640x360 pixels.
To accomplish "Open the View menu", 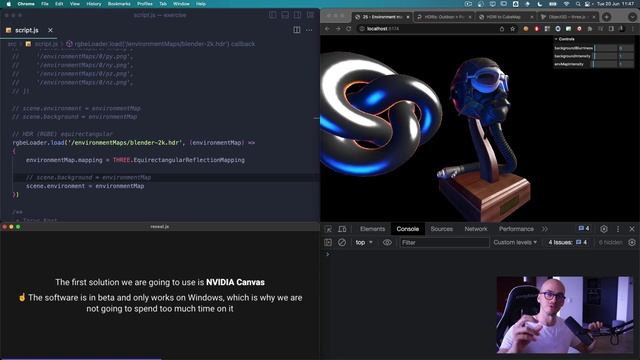I will click(75, 4).
